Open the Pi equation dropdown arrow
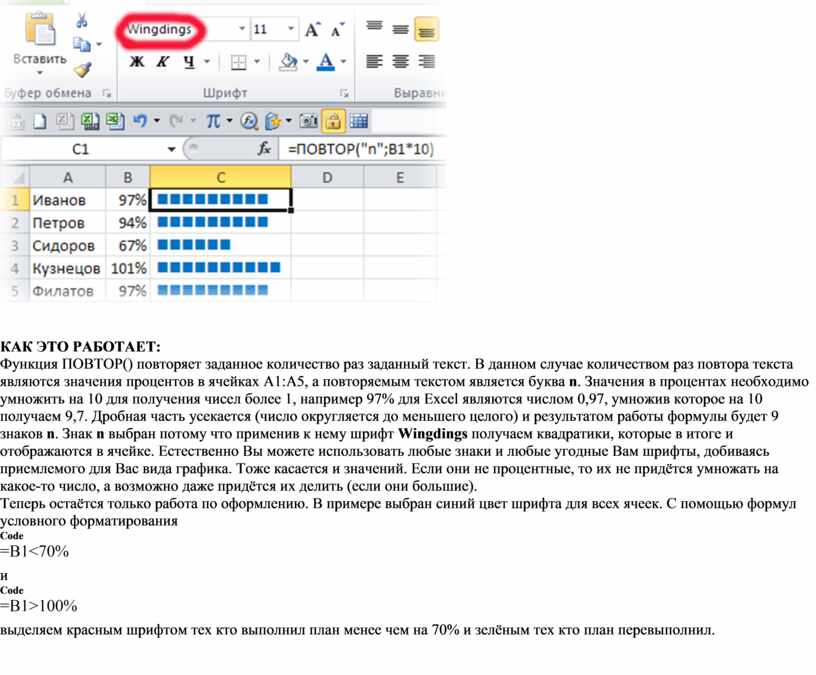This screenshot has width=816, height=675. [229, 121]
